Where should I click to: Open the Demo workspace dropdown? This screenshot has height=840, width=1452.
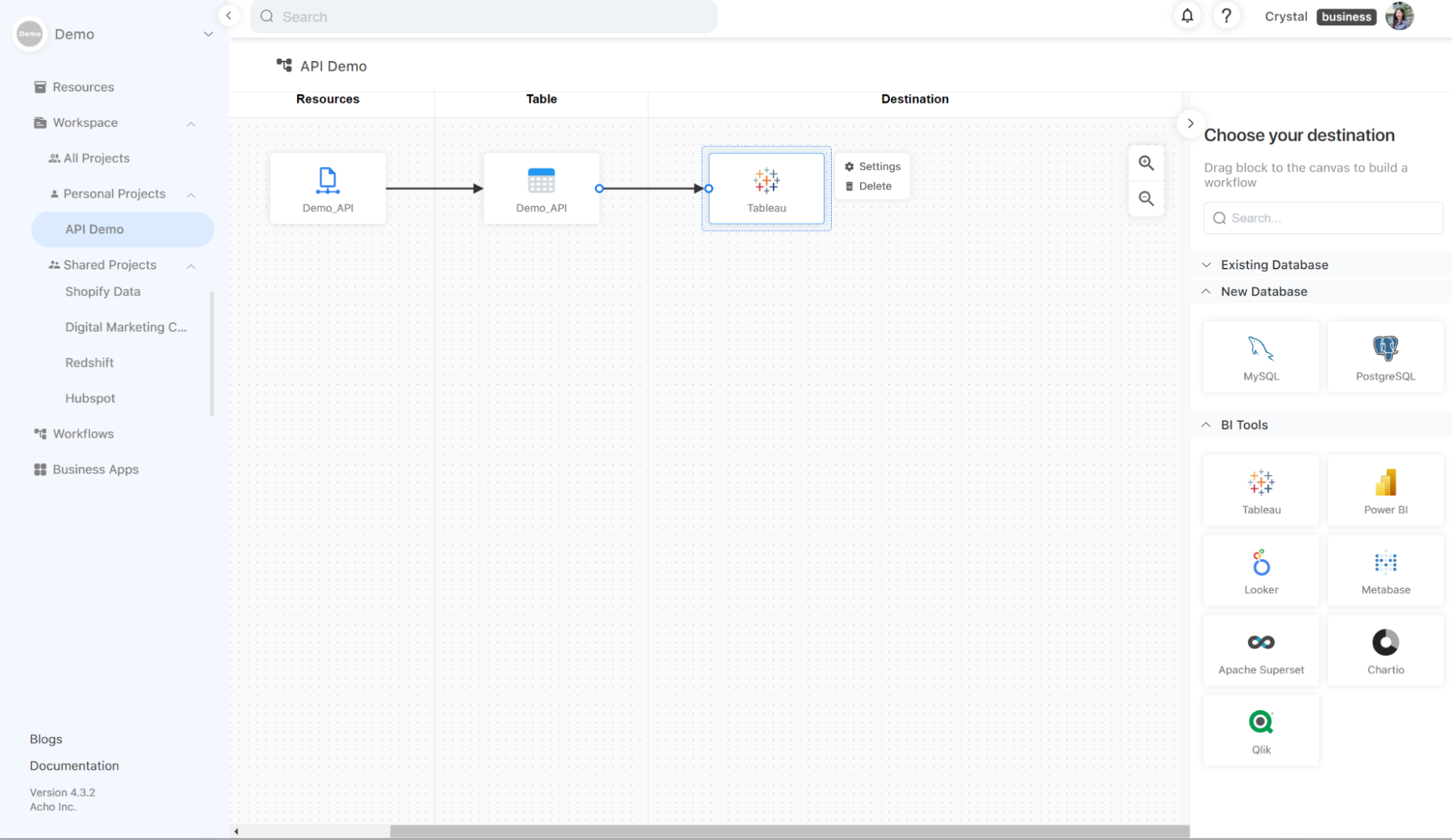pos(208,34)
